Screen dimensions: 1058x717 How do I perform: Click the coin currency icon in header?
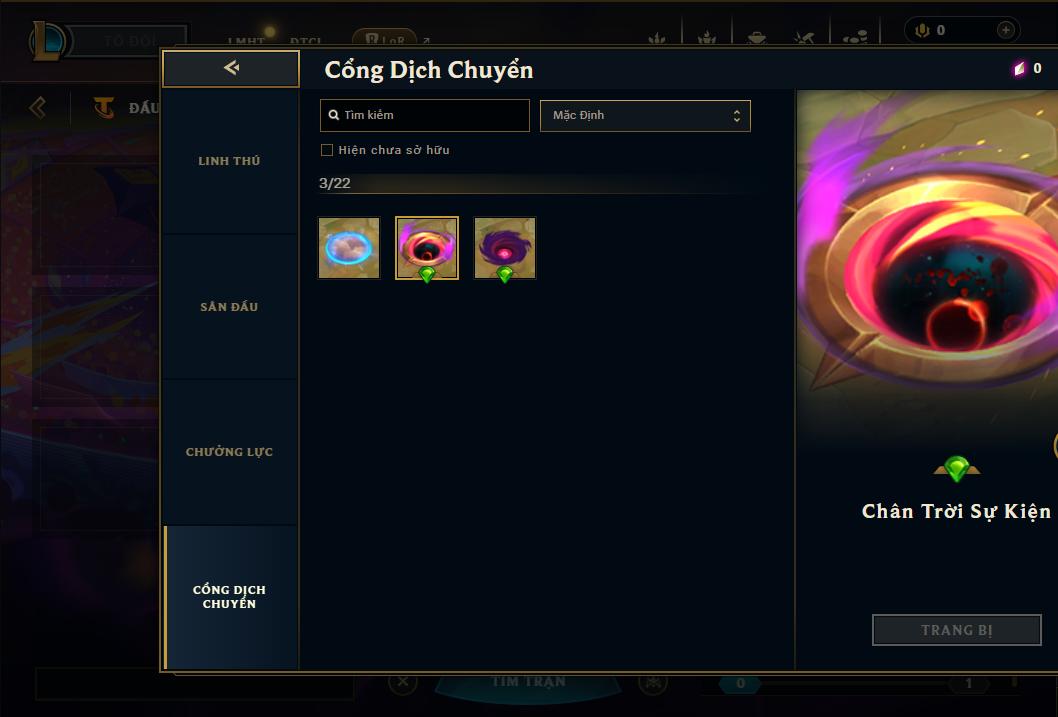(x=922, y=30)
